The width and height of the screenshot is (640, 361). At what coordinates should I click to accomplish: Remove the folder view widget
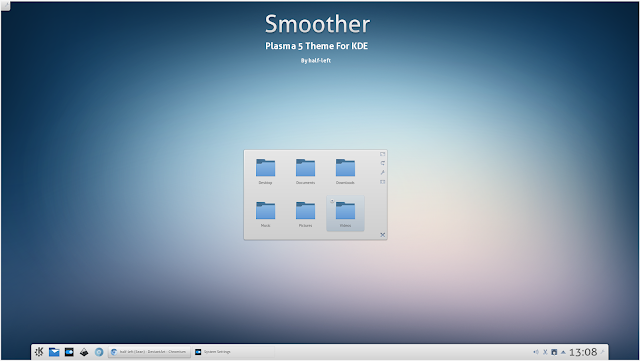pyautogui.click(x=382, y=235)
